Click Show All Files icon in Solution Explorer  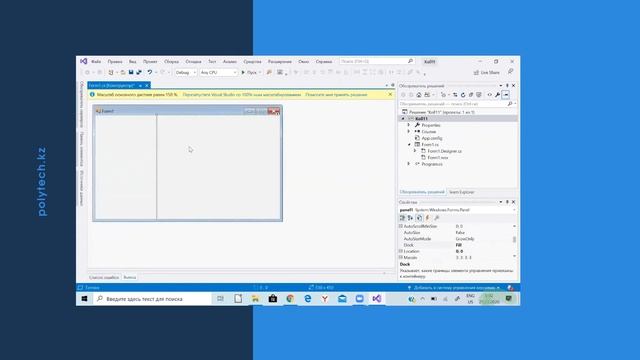pyautogui.click(x=479, y=95)
